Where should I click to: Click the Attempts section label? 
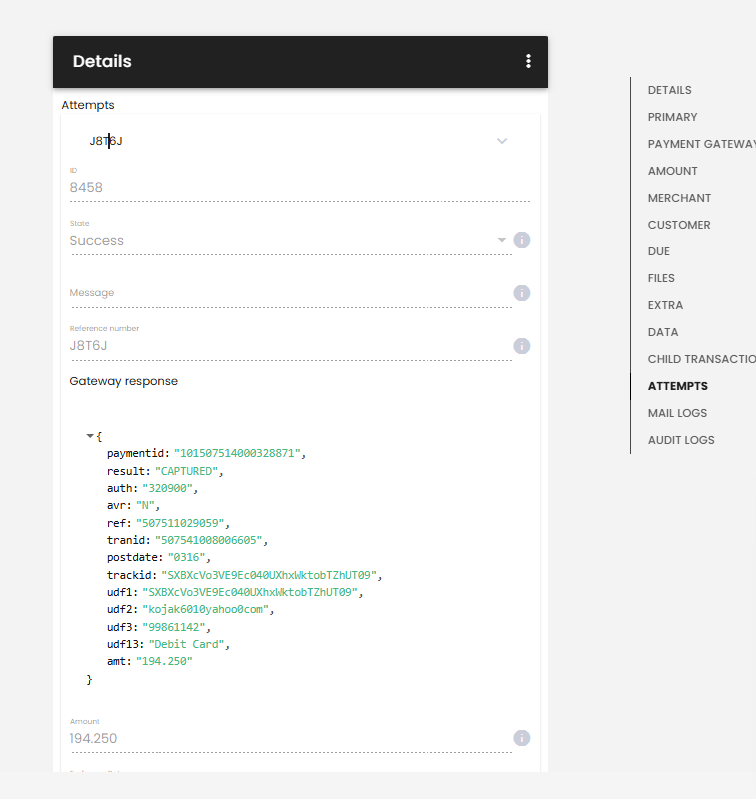[x=88, y=105]
